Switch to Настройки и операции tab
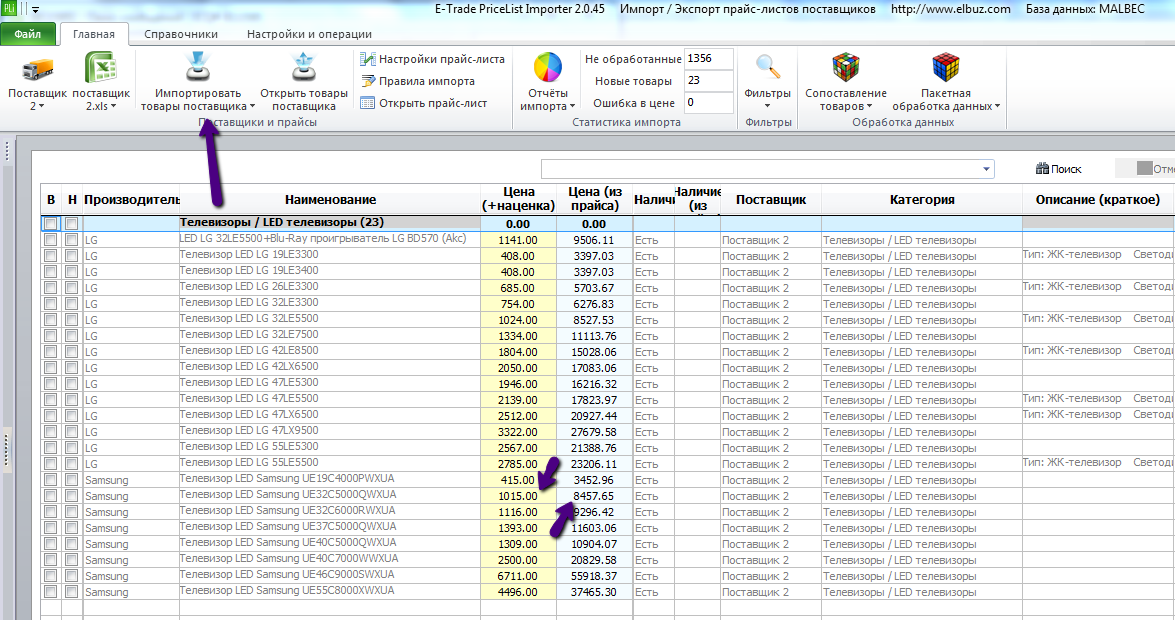The image size is (1175, 620). [309, 34]
